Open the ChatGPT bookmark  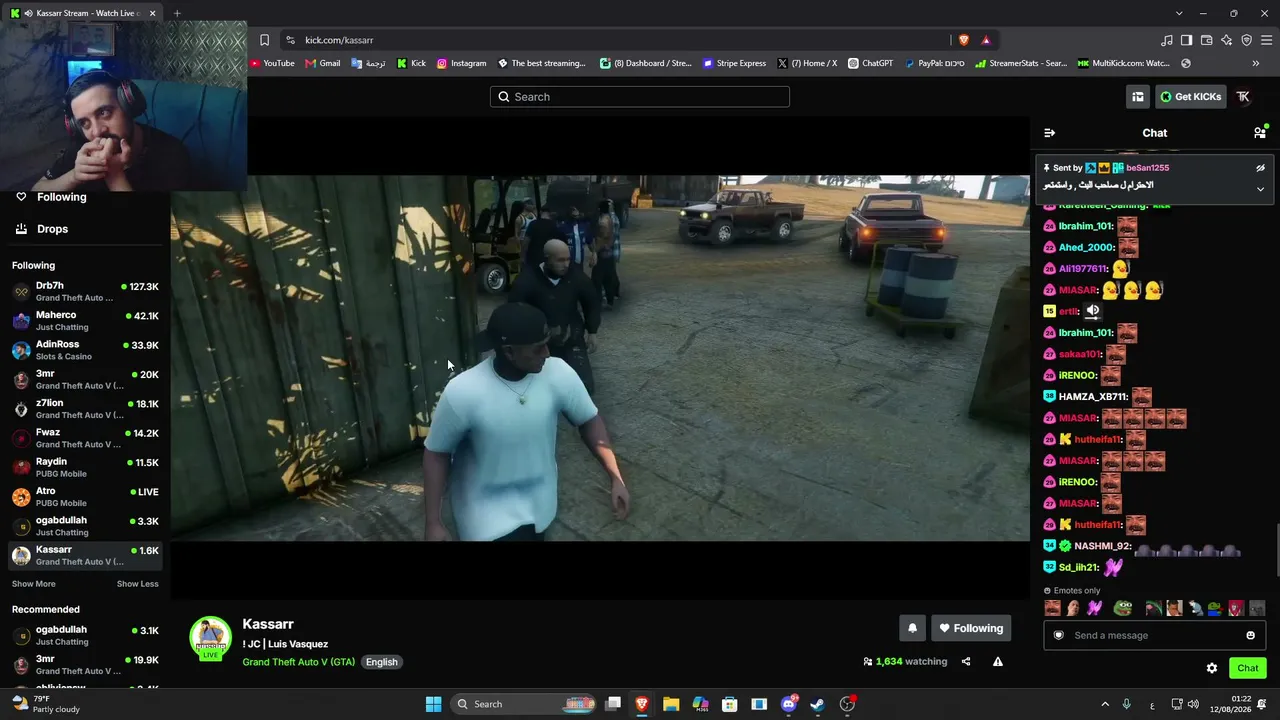point(870,63)
